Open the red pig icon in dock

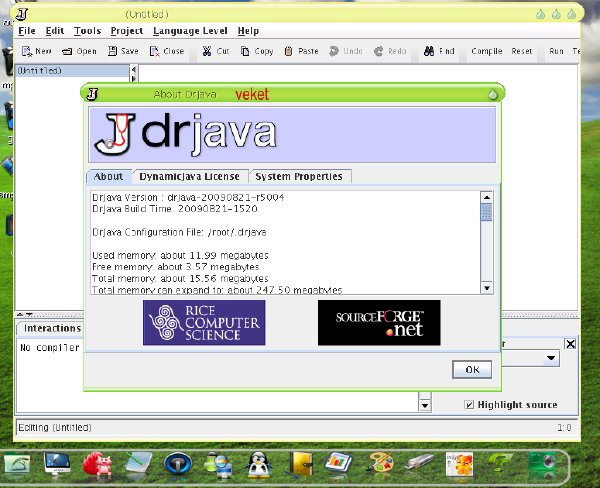coord(98,464)
